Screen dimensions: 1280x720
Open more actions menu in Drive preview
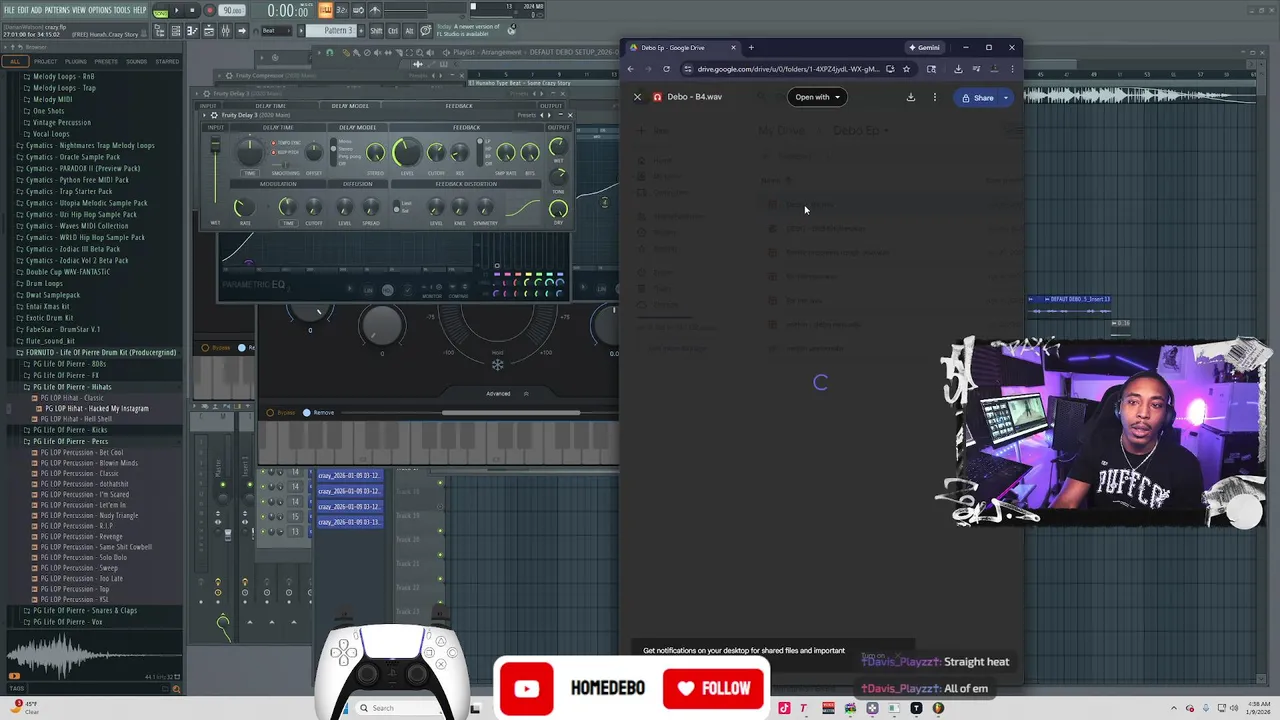coord(935,97)
